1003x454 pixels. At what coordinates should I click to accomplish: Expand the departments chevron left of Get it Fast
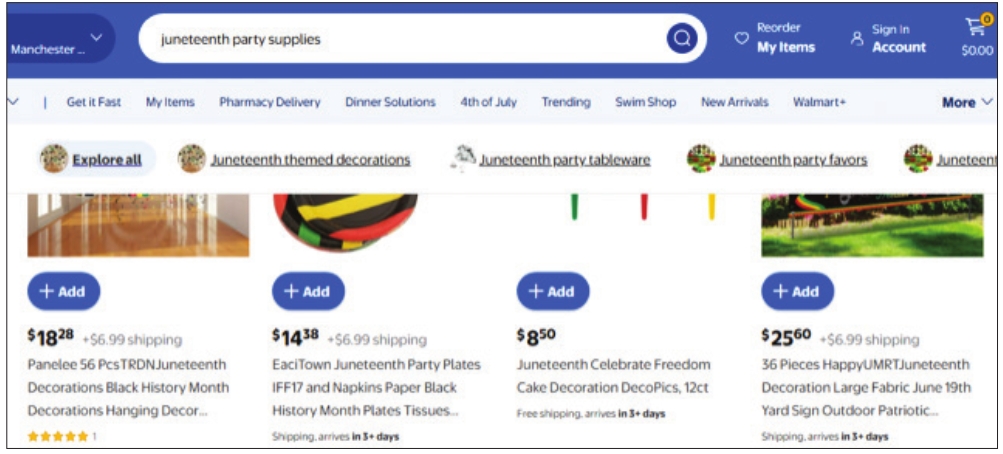[14, 102]
